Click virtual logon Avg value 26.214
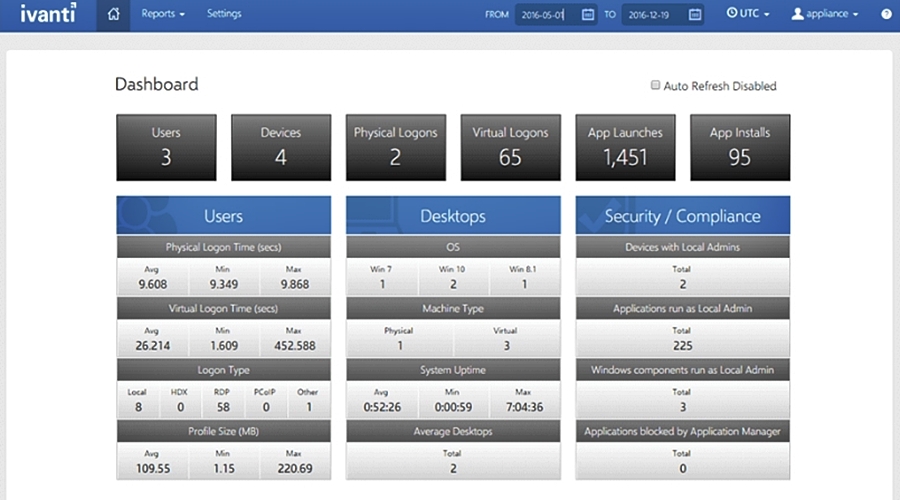900x500 pixels. [153, 346]
